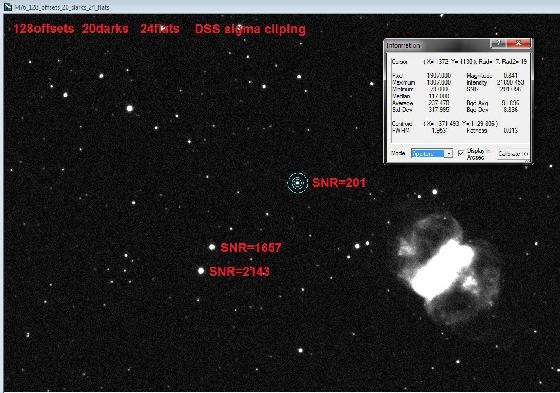This screenshot has width=560, height=393.
Task: Click the Calibrate >> button
Action: [512, 154]
